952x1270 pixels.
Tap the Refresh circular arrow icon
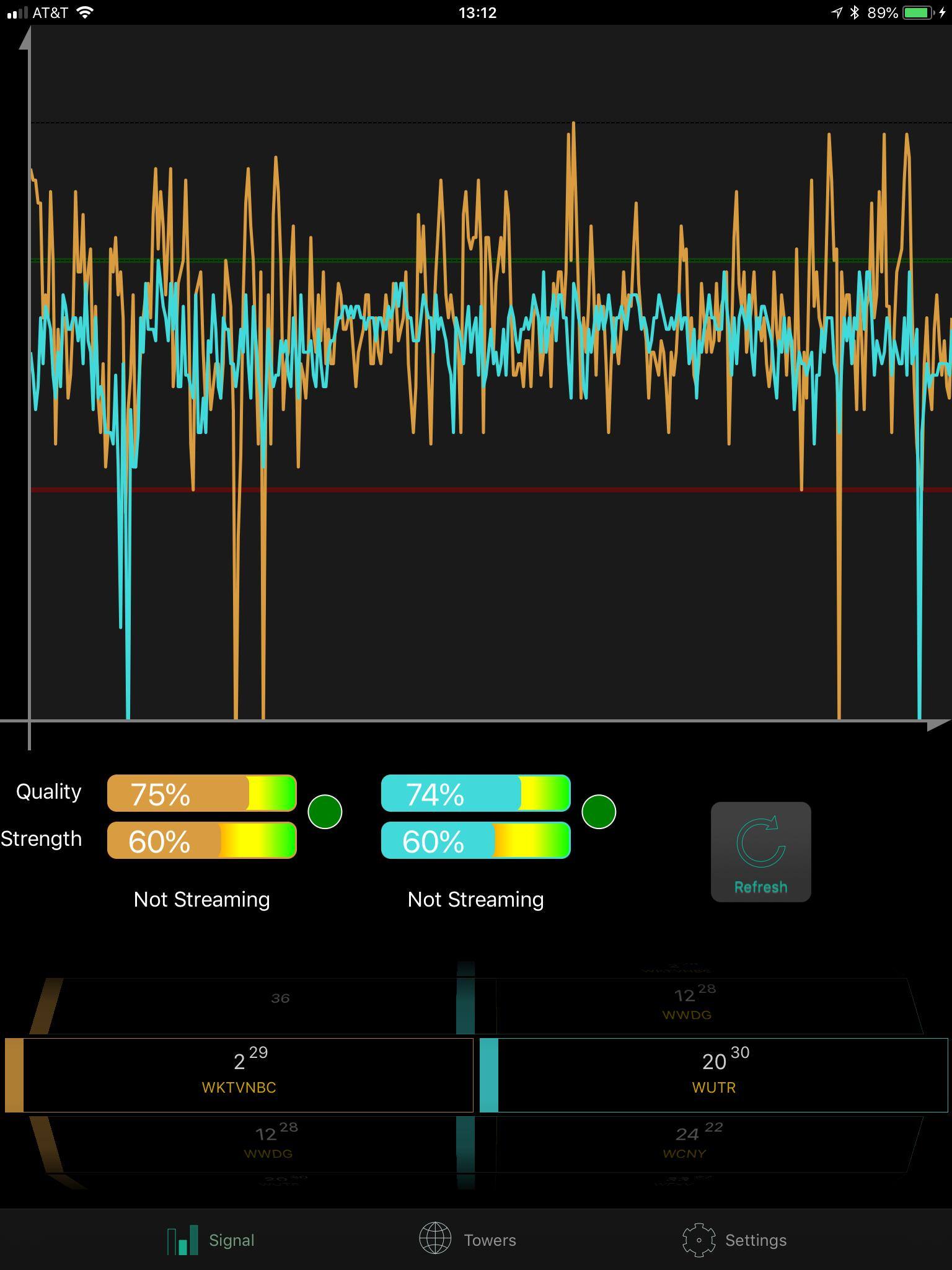(760, 843)
